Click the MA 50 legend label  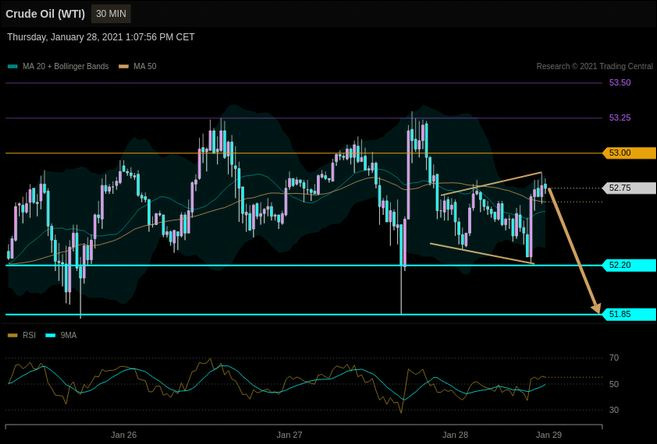tap(145, 66)
